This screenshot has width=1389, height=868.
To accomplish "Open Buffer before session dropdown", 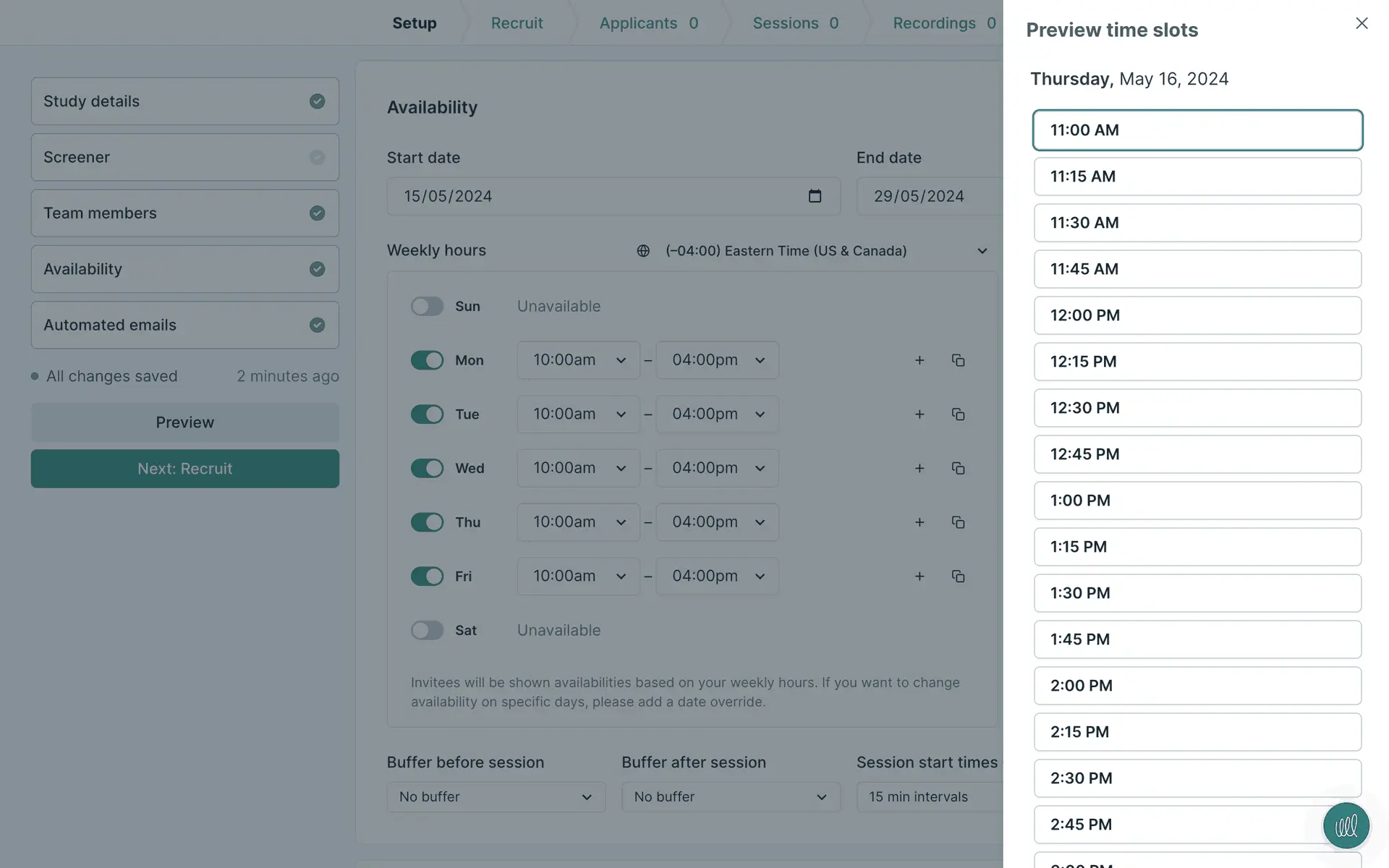I will point(496,796).
